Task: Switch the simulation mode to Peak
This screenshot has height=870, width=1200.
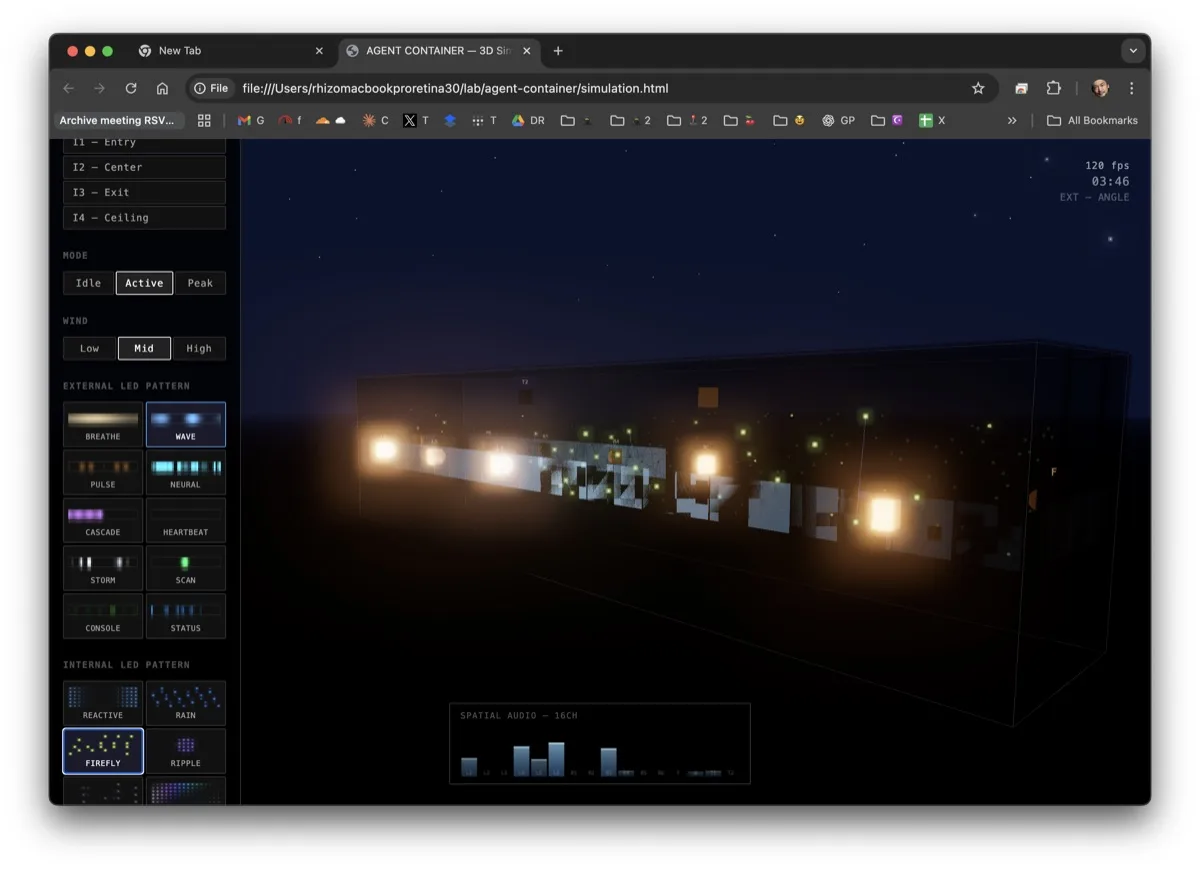Action: tap(200, 283)
